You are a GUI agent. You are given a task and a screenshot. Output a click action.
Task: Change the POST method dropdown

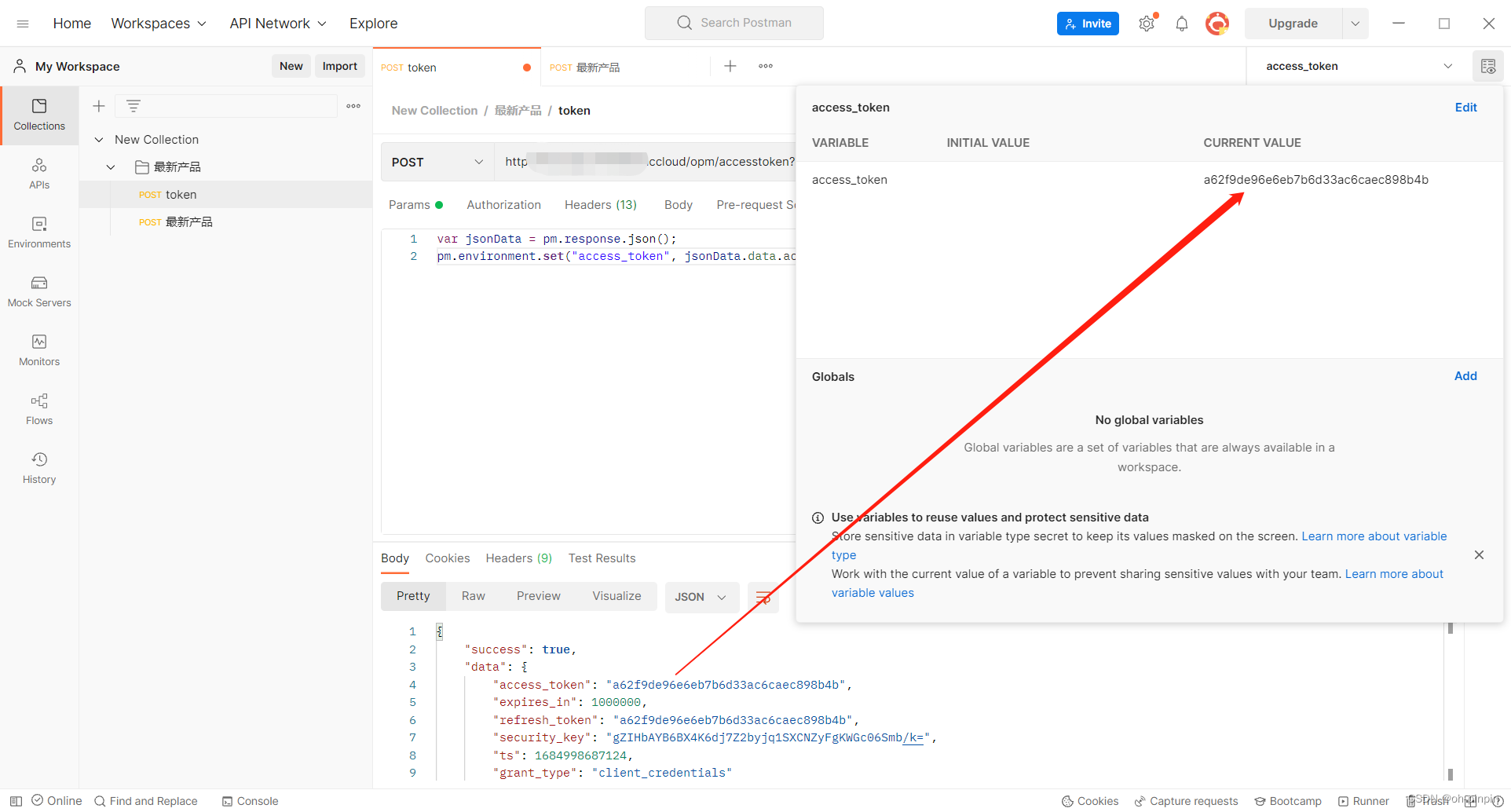click(x=437, y=162)
